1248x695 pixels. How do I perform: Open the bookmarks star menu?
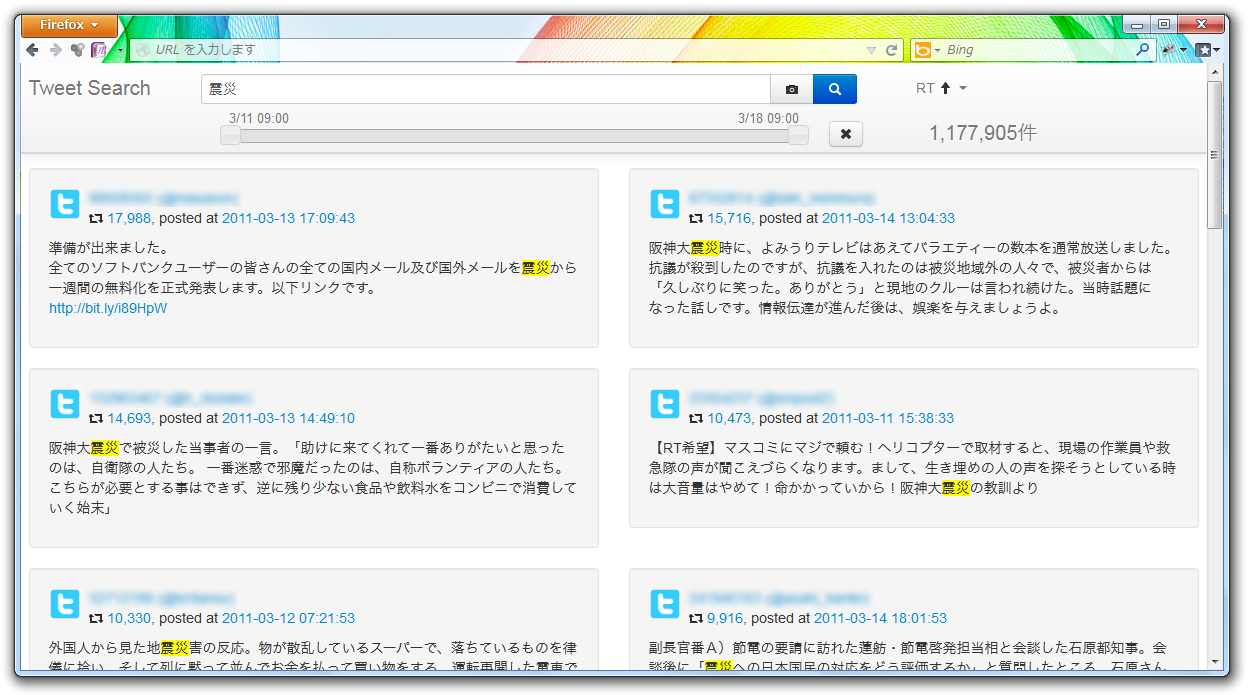pos(1207,50)
